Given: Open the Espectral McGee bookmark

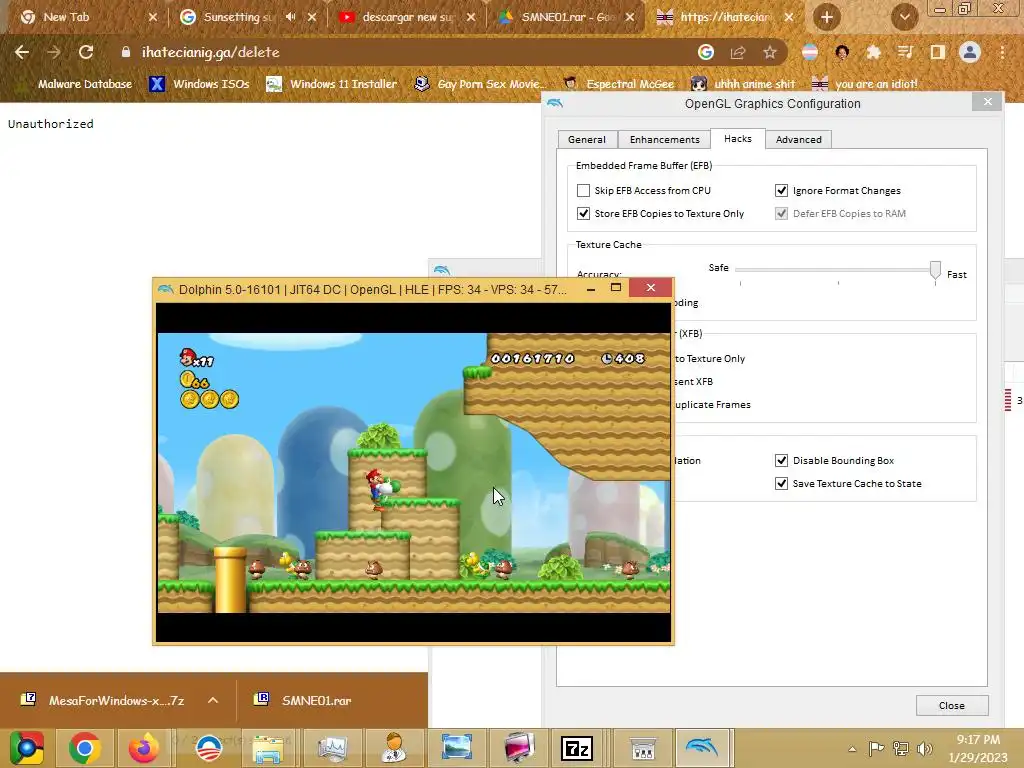Looking at the screenshot, I should coord(618,84).
